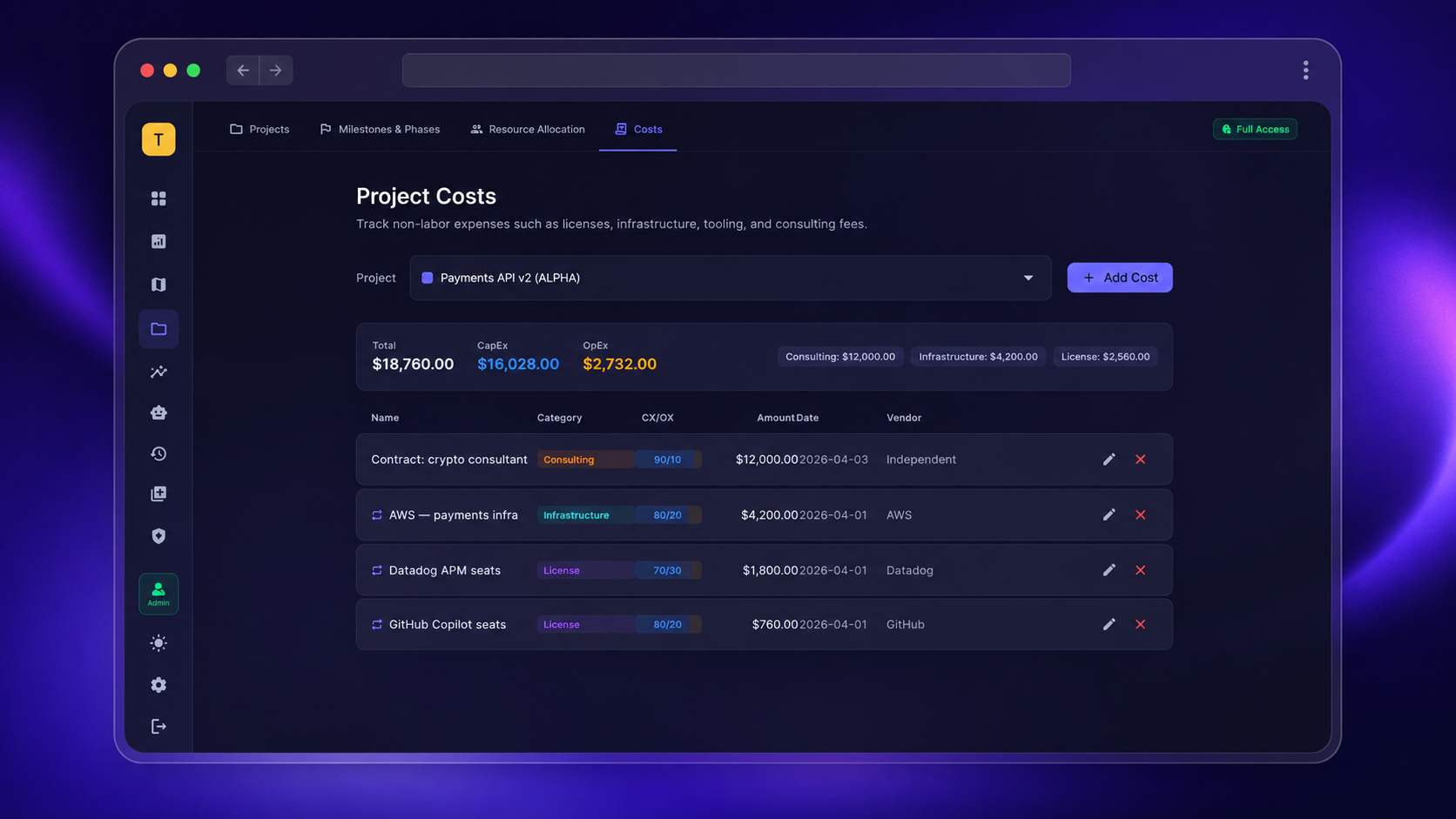Open settings gear in sidebar
1456x819 pixels.
(x=158, y=685)
